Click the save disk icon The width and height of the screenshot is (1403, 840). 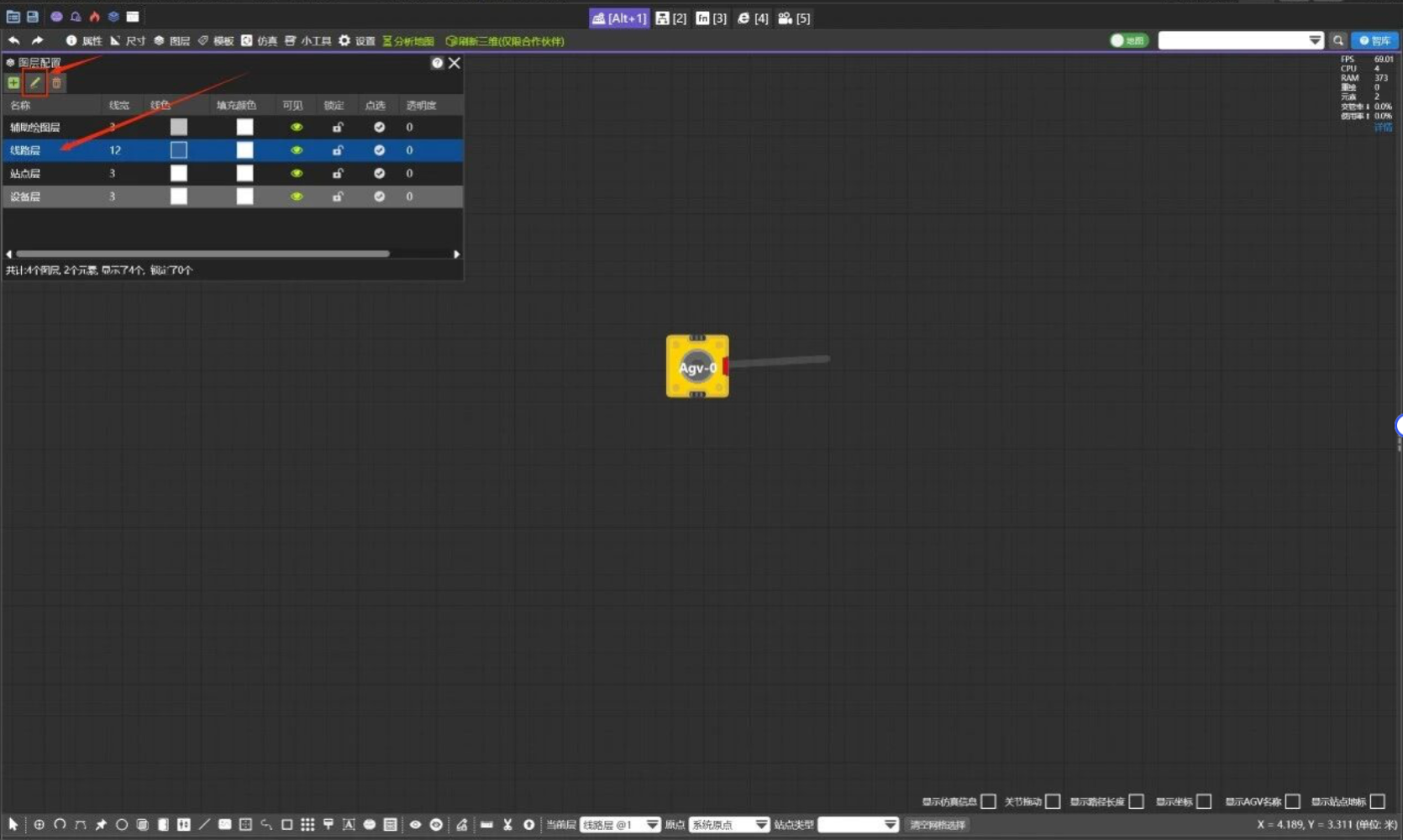[33, 17]
